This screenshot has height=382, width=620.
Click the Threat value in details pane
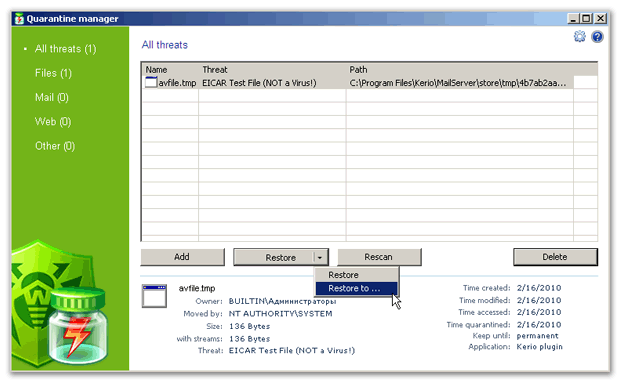(x=292, y=350)
